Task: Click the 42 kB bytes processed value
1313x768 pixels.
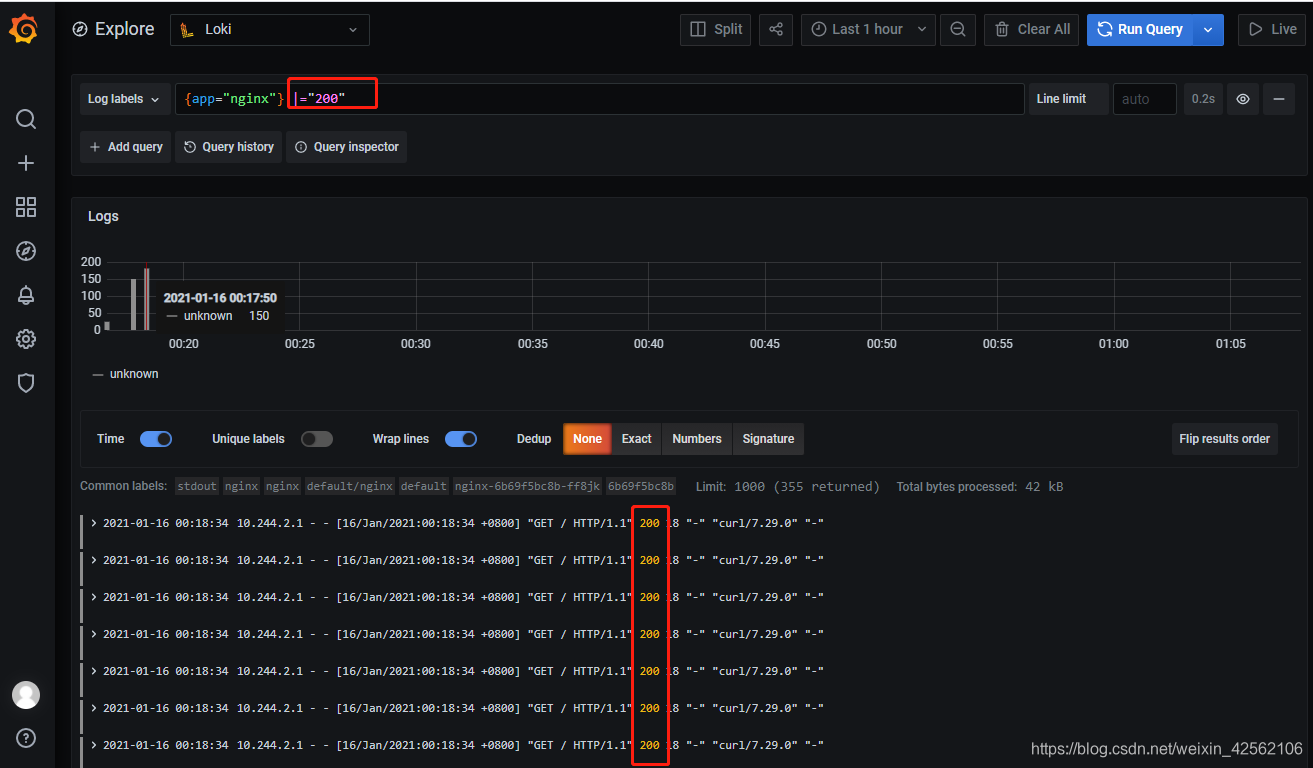Action: point(1044,487)
